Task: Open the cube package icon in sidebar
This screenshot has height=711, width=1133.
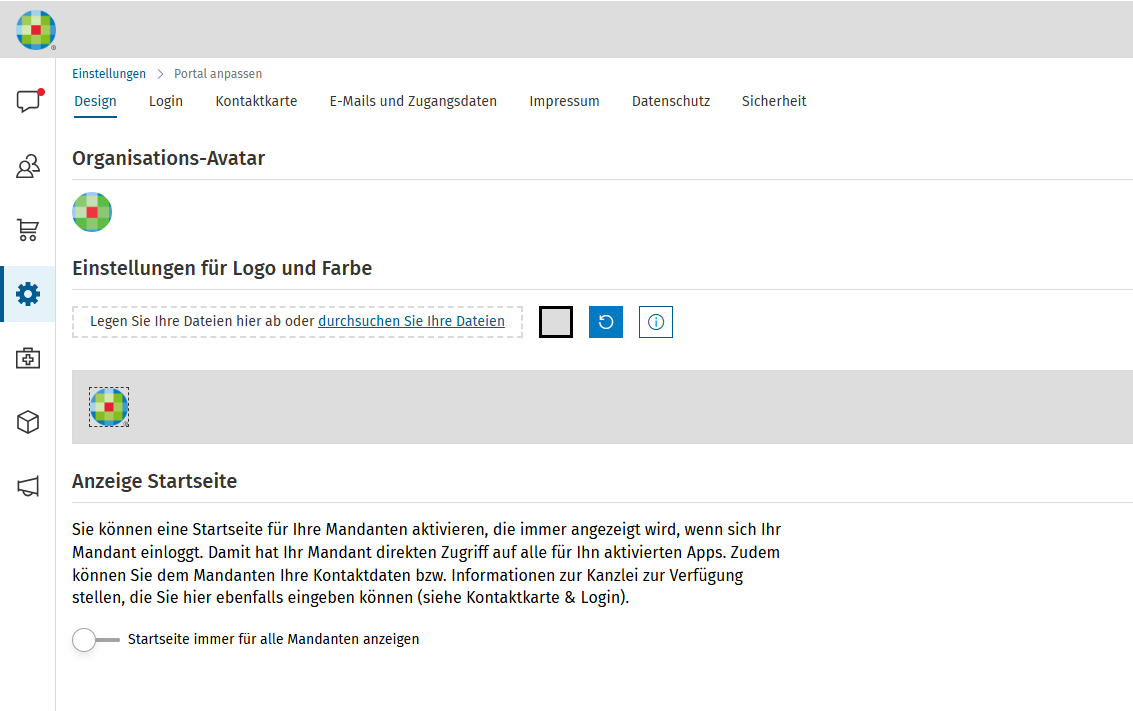Action: [x=28, y=422]
